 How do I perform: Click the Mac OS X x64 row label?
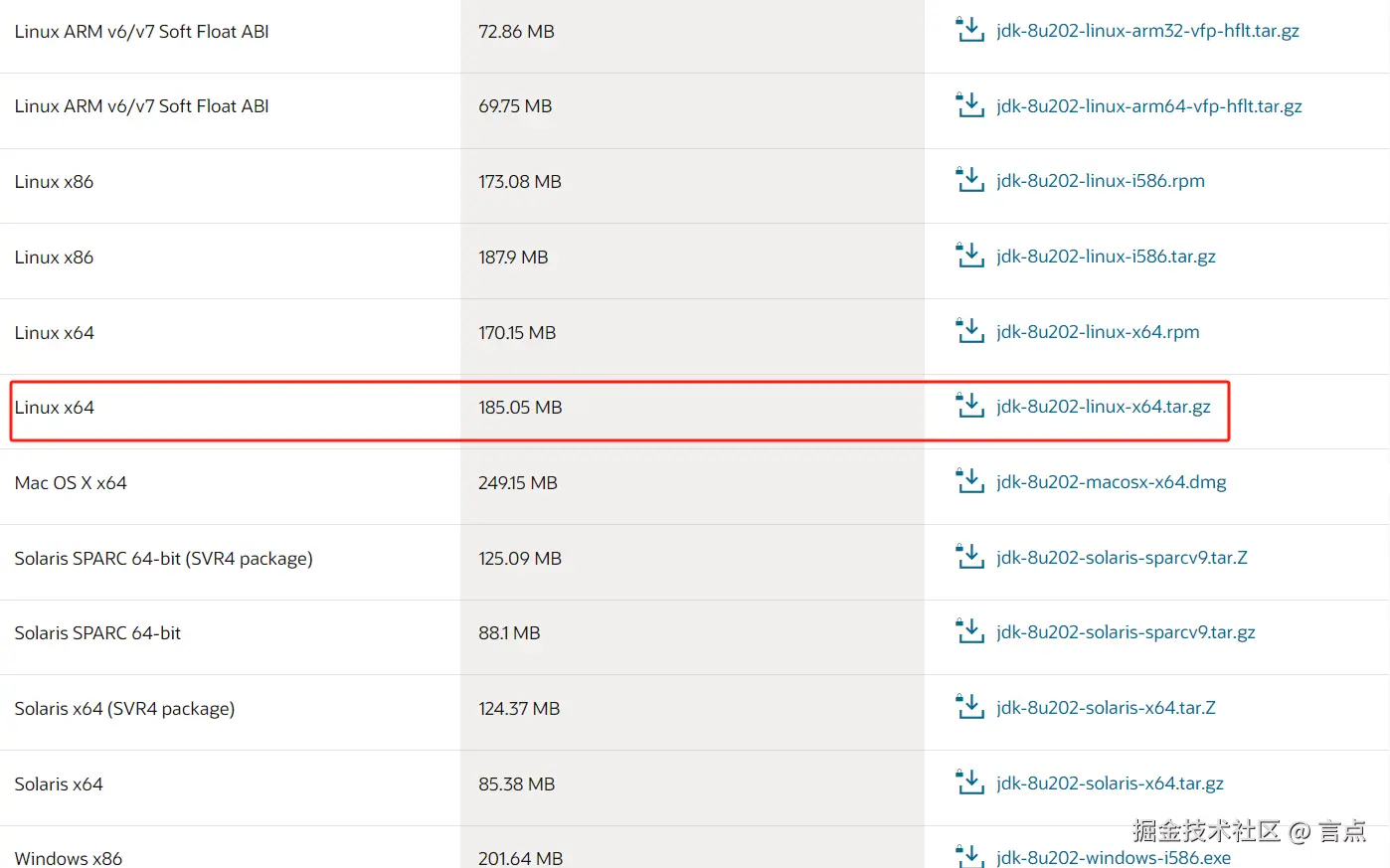coord(71,483)
